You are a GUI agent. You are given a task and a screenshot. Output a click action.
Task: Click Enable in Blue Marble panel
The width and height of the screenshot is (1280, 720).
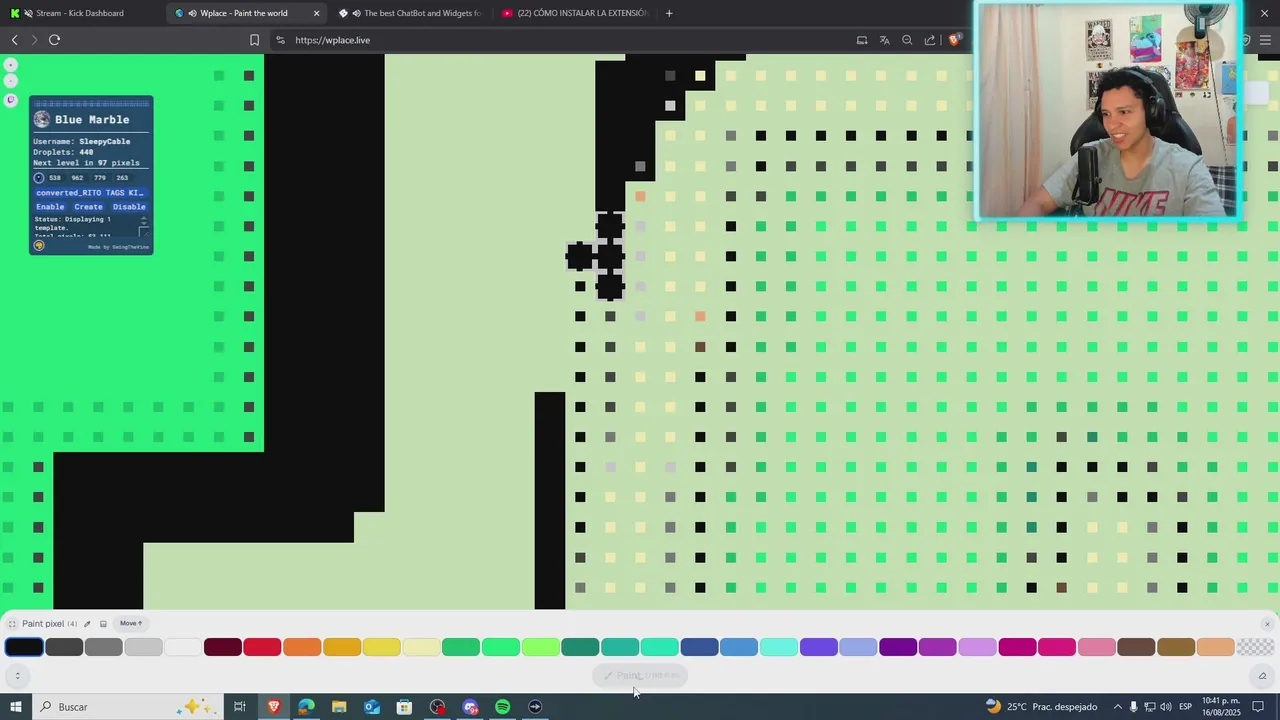click(50, 207)
